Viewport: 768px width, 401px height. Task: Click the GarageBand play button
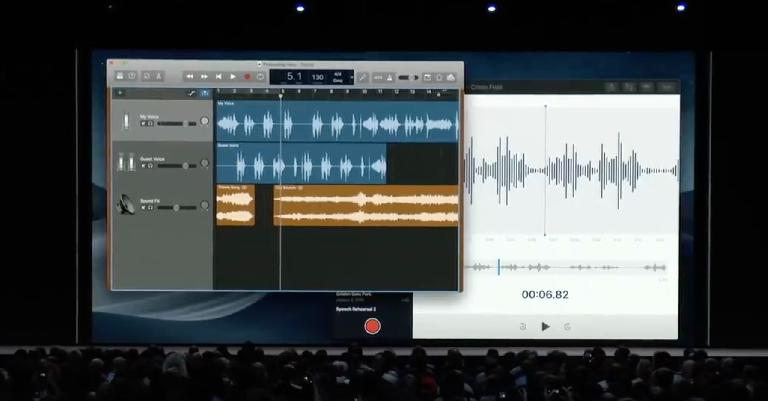point(233,77)
